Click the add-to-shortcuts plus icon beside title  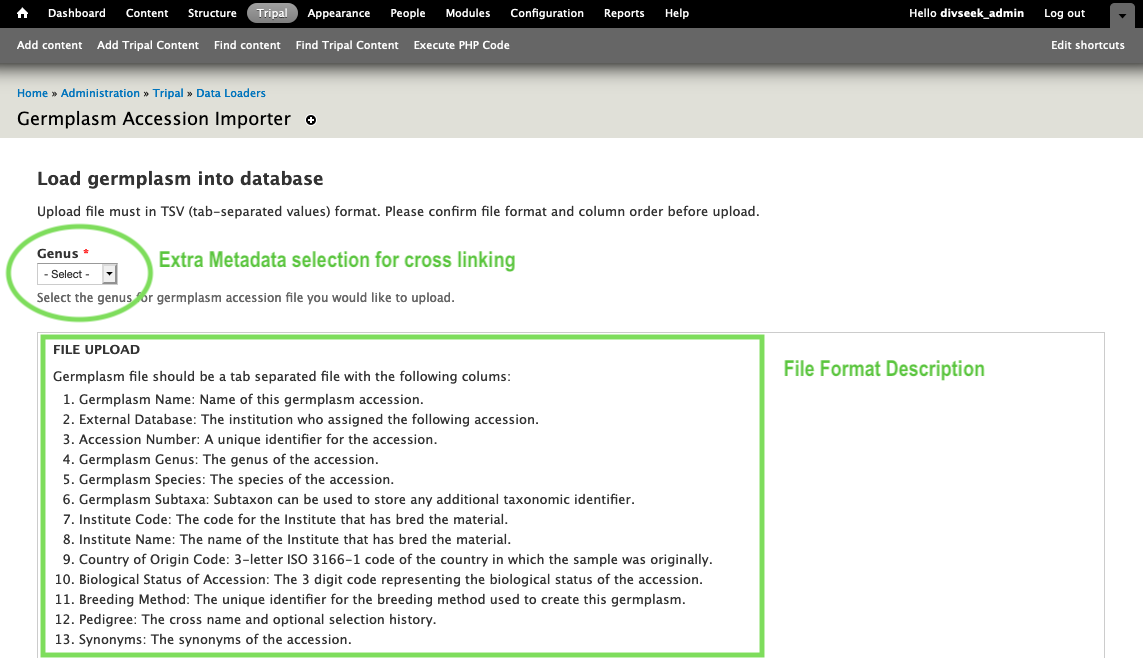point(311,120)
